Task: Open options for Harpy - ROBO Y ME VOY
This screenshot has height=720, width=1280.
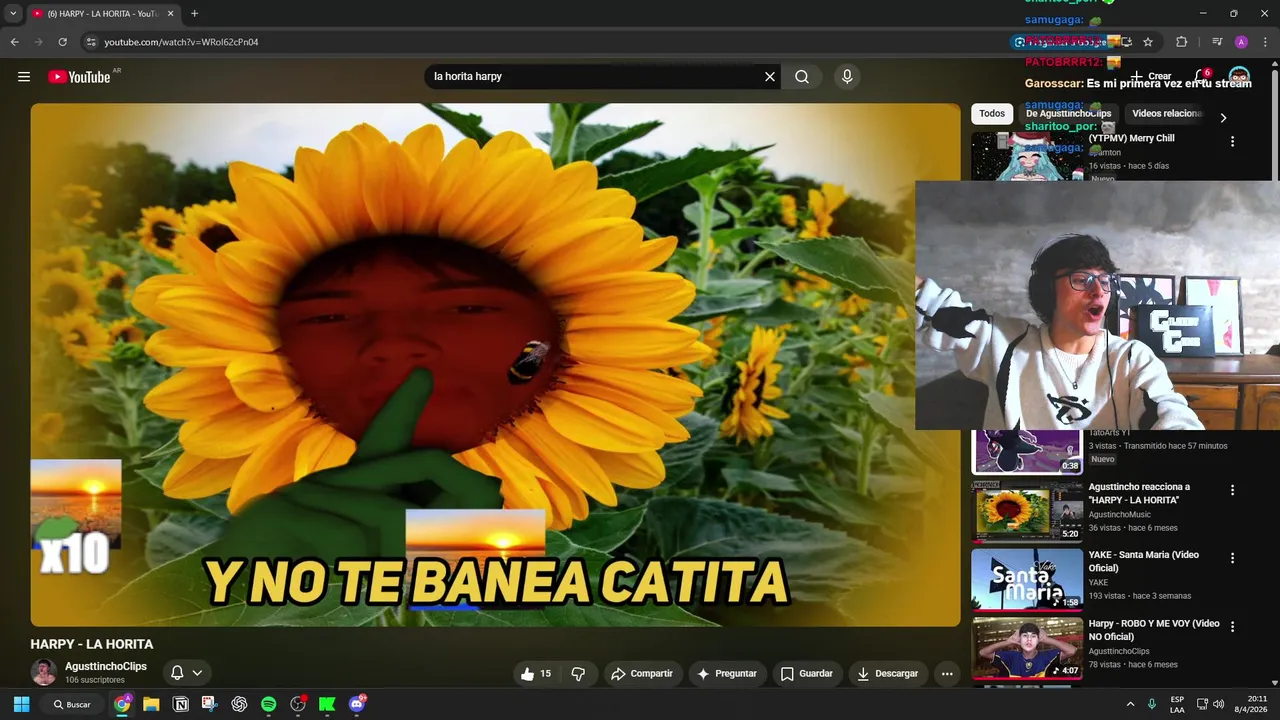Action: [x=1232, y=627]
